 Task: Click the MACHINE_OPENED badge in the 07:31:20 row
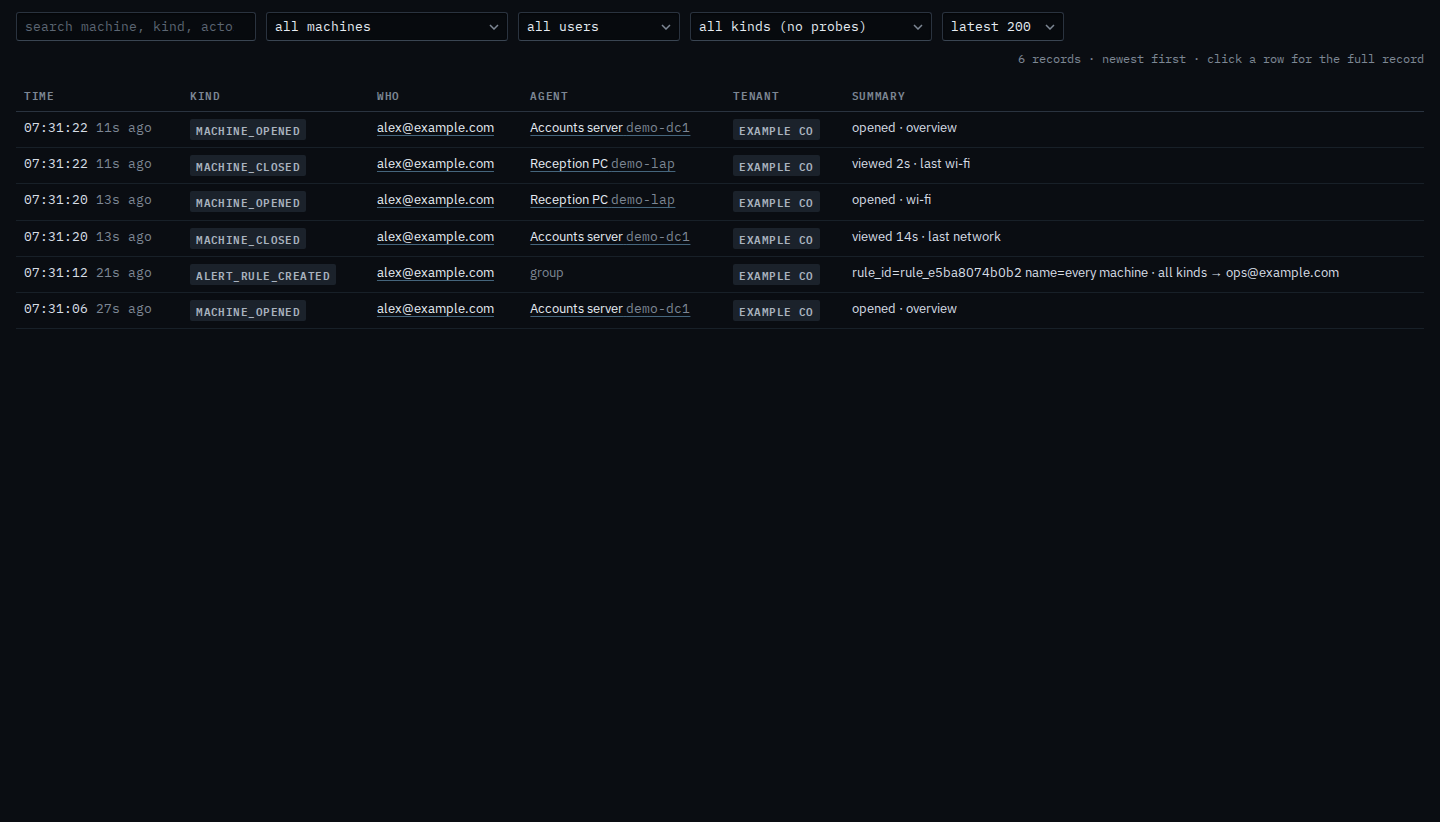point(248,202)
